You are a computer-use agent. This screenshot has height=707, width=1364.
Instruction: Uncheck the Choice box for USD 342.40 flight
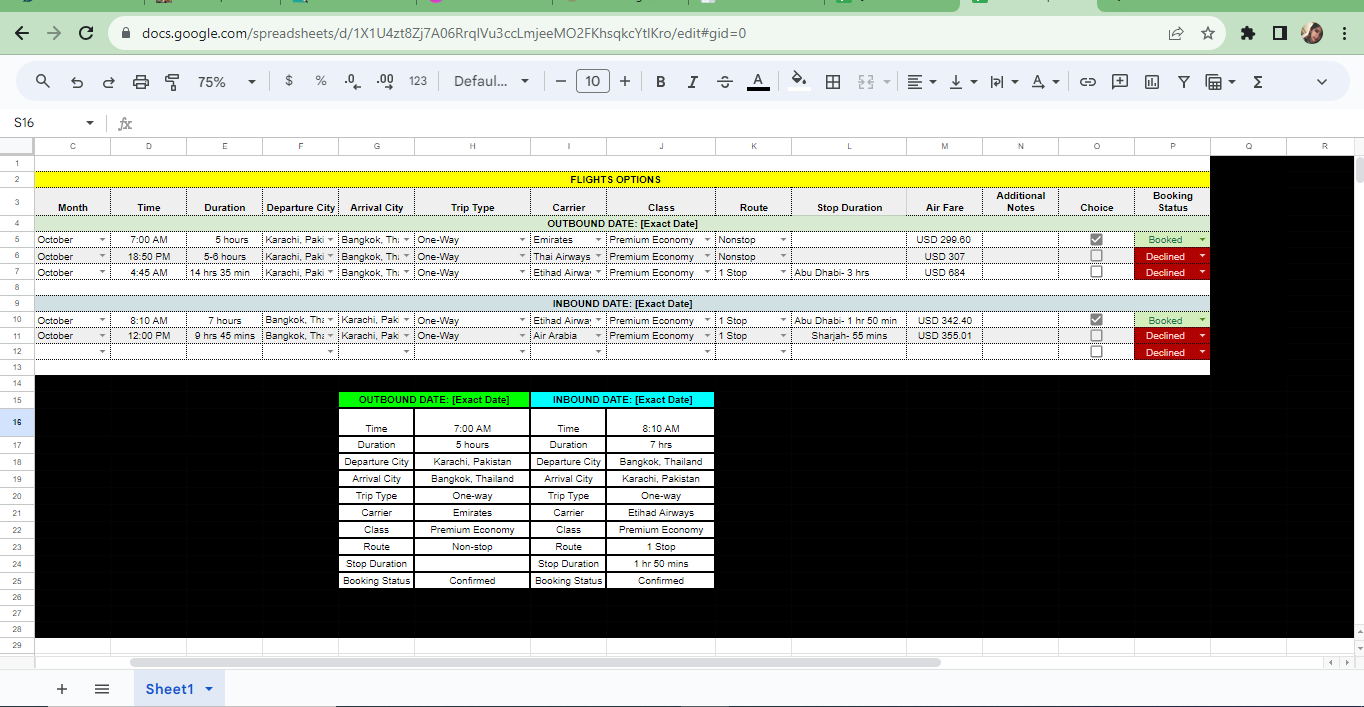point(1096,320)
